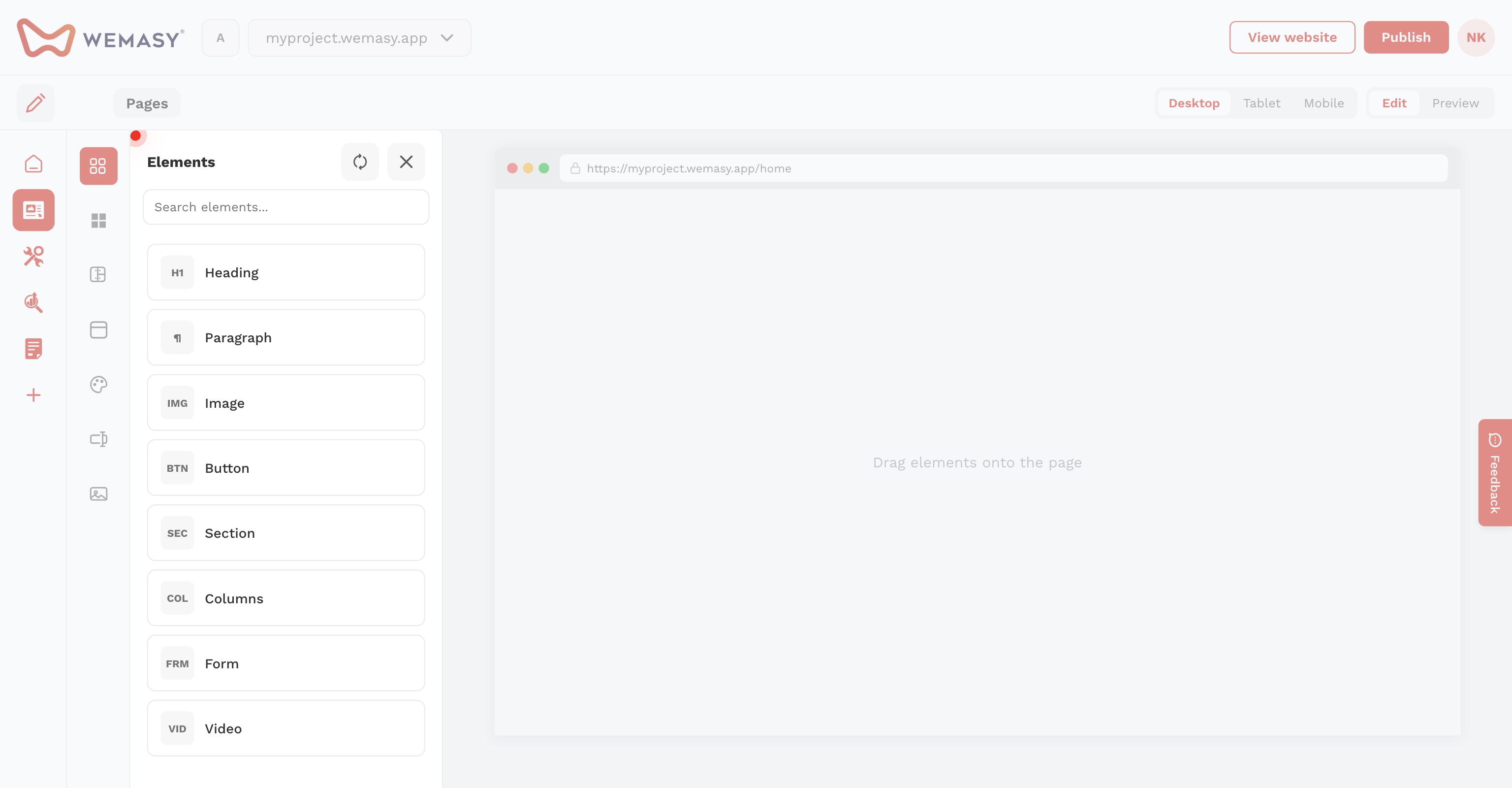Screen dimensions: 1512x788
Task: Open the NK user avatar menu
Action: pyautogui.click(x=1476, y=37)
